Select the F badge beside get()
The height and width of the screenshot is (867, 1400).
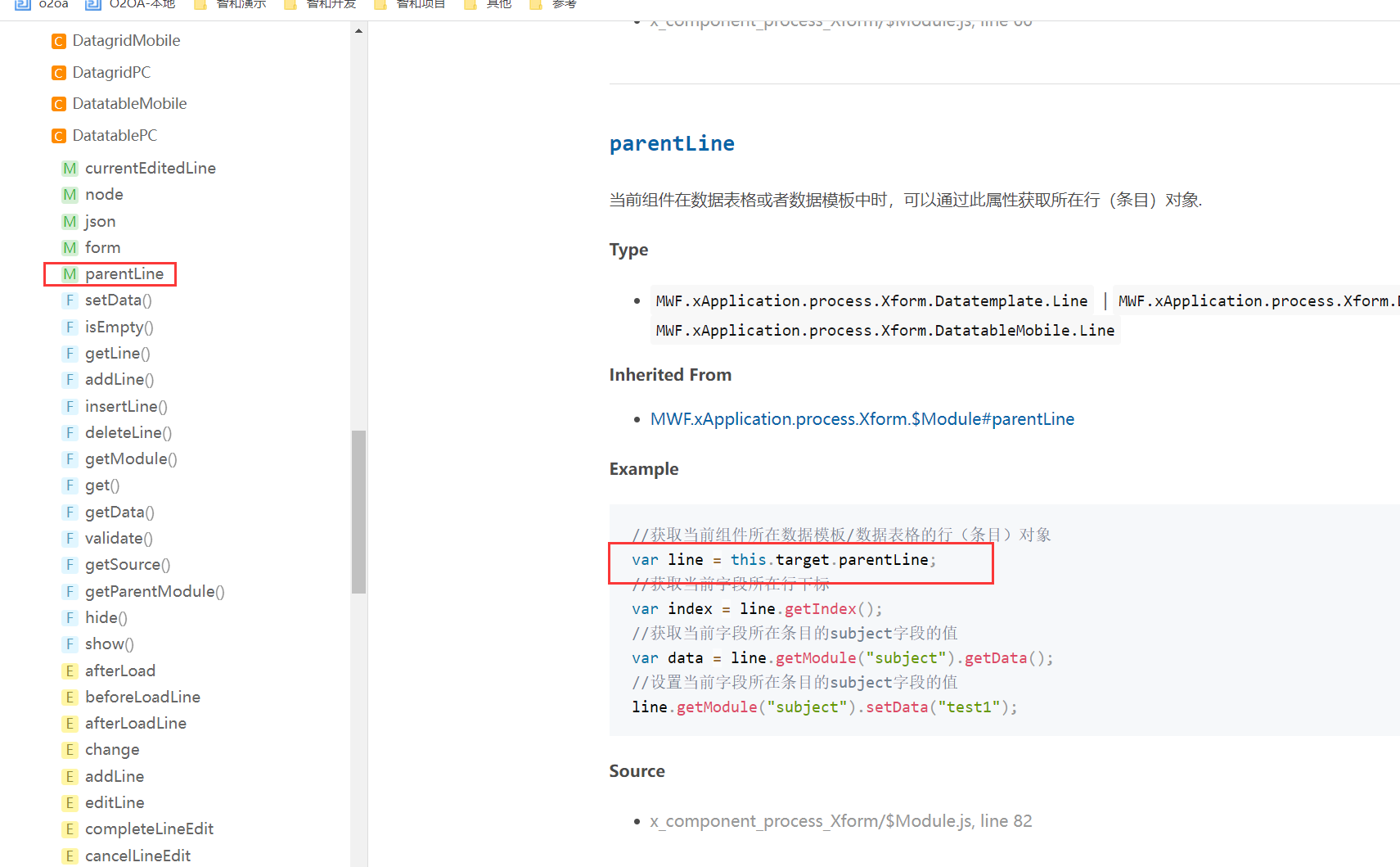[70, 485]
